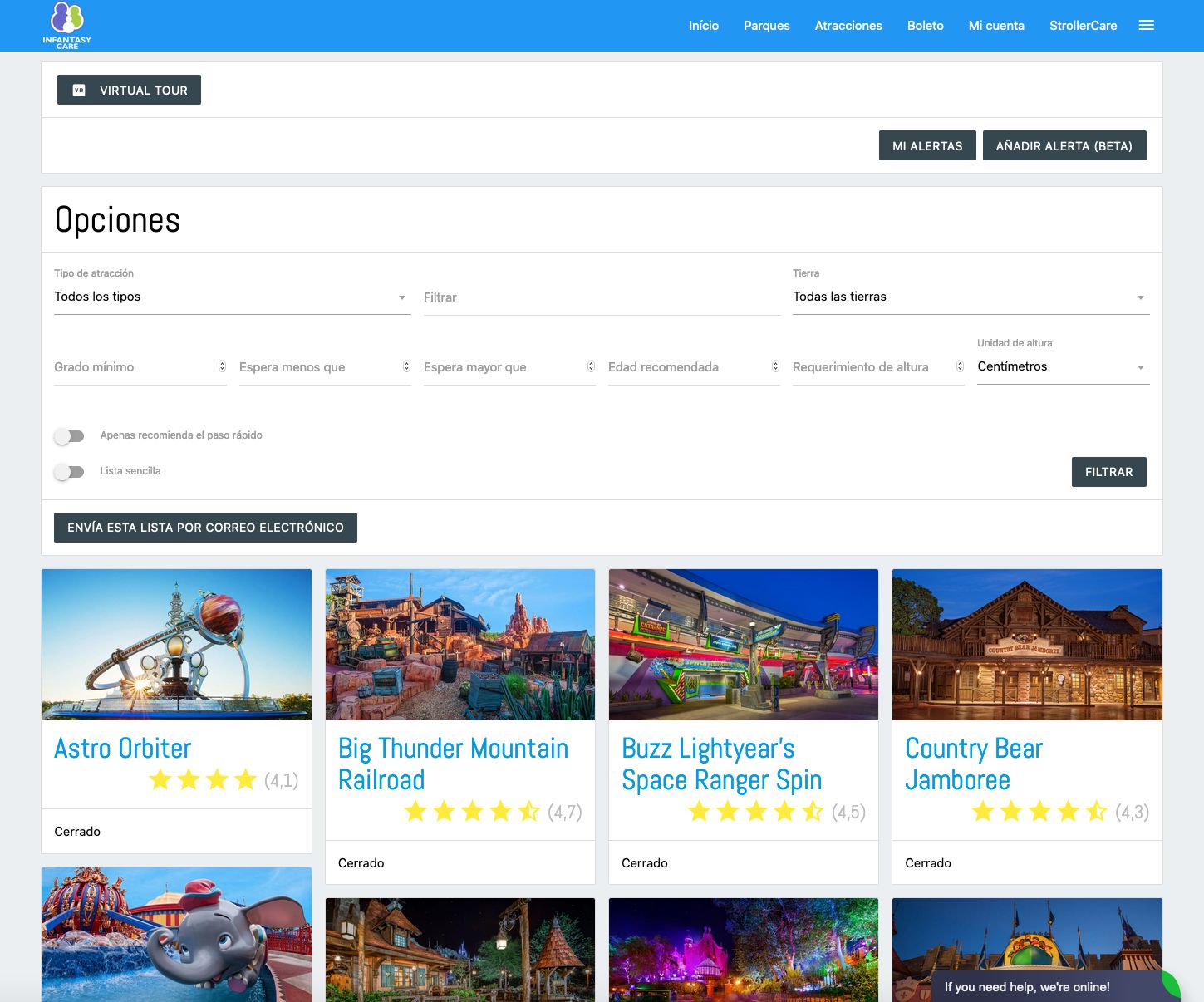Click Country Bear Jamboree star rating
The image size is (1204, 1002).
1039,812
